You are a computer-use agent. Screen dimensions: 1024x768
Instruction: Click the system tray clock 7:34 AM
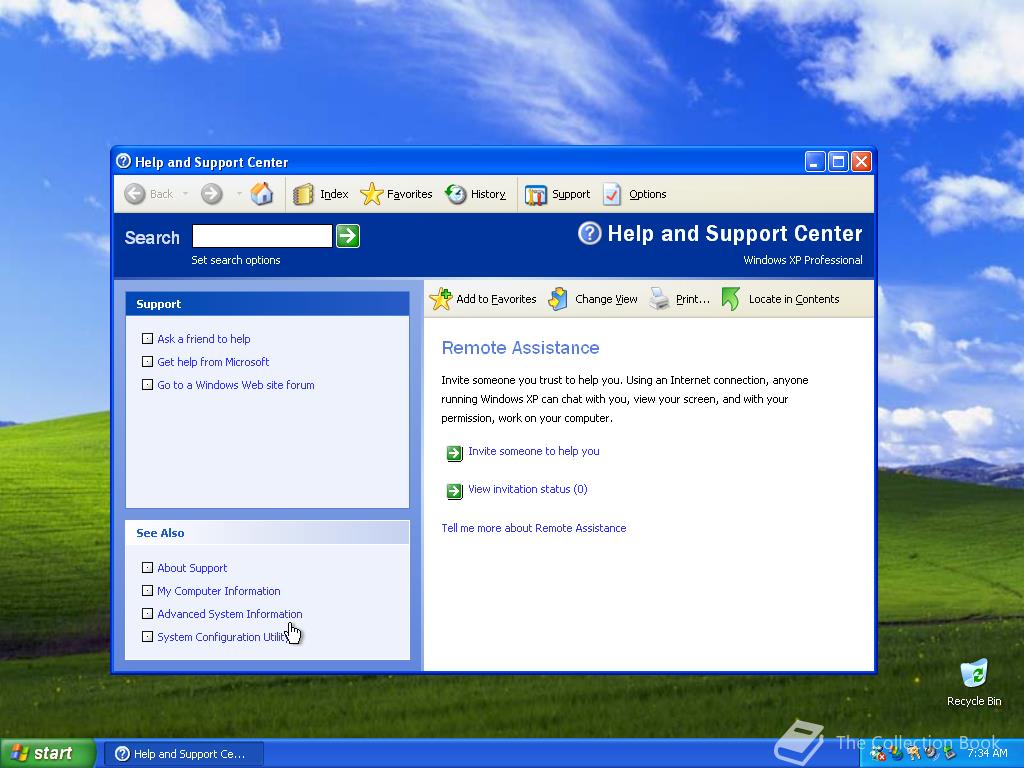pos(987,754)
